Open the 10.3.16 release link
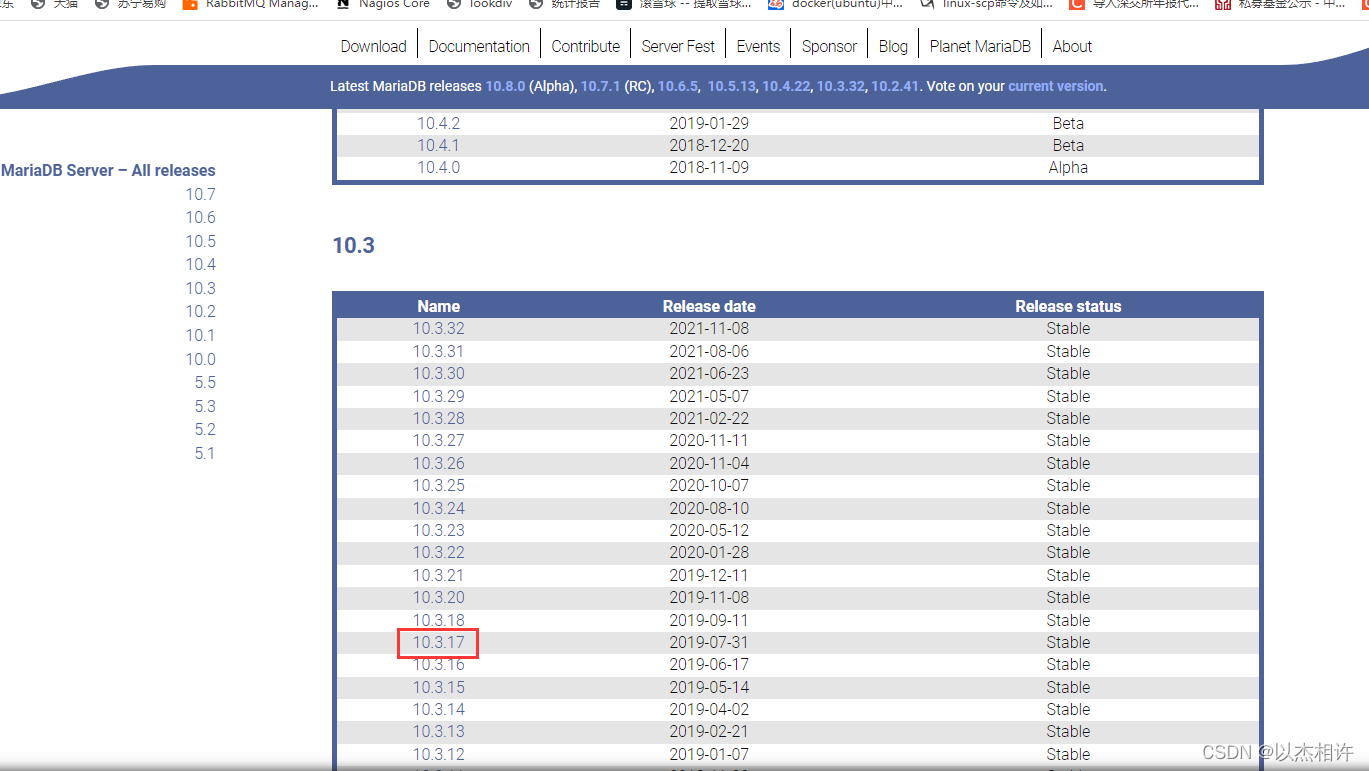Viewport: 1369px width, 771px height. coord(439,665)
